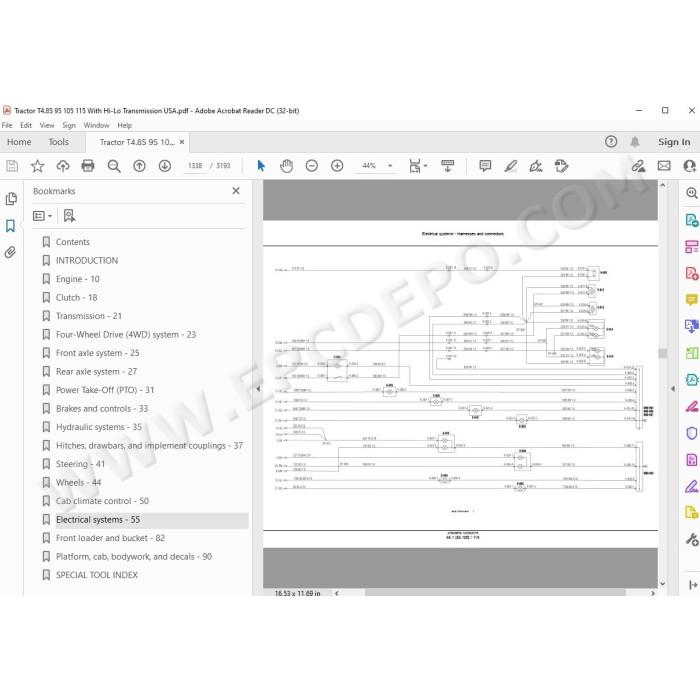This screenshot has width=700, height=700.
Task: Select the arrow selection tool
Action: [x=261, y=166]
